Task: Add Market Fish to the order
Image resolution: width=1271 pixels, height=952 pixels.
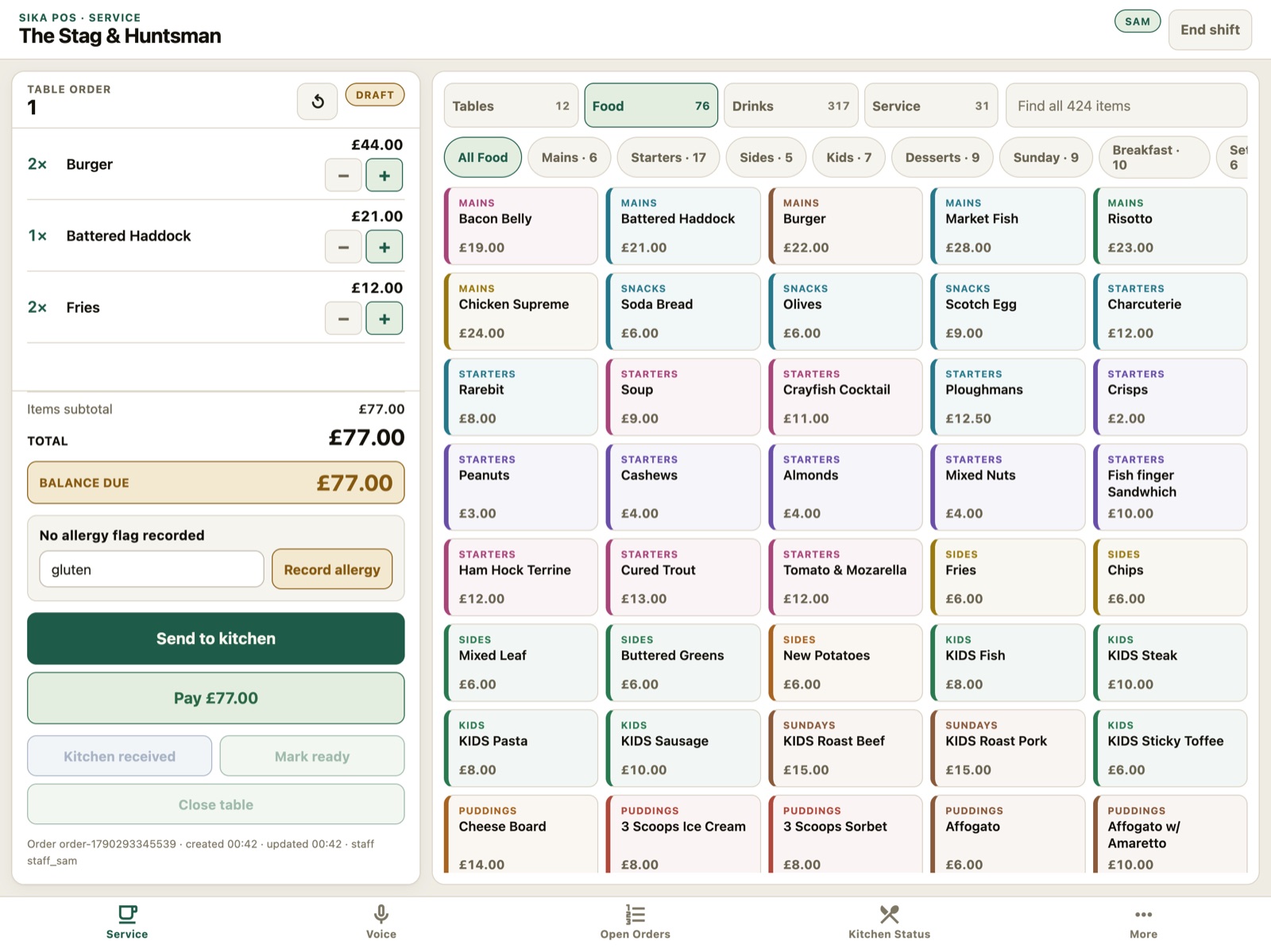Action: coord(1007,225)
